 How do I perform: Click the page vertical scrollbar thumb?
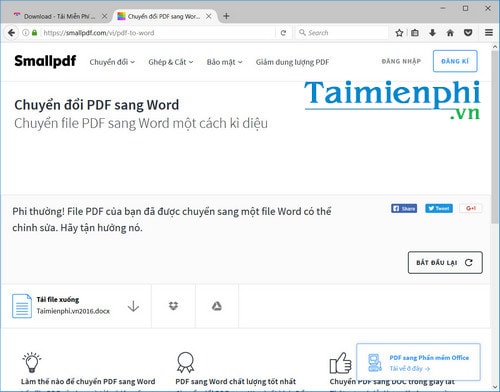(495, 137)
